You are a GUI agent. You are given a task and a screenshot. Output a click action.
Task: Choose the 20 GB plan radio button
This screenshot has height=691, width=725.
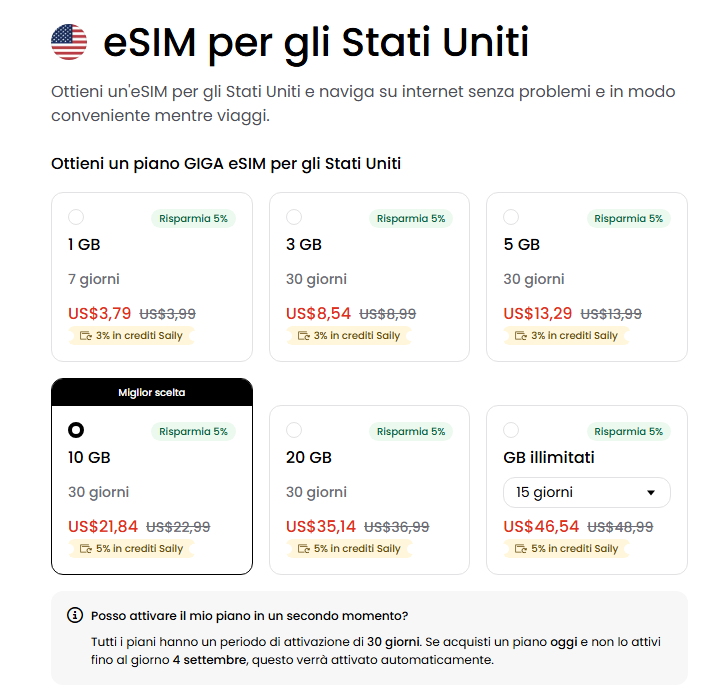(294, 430)
